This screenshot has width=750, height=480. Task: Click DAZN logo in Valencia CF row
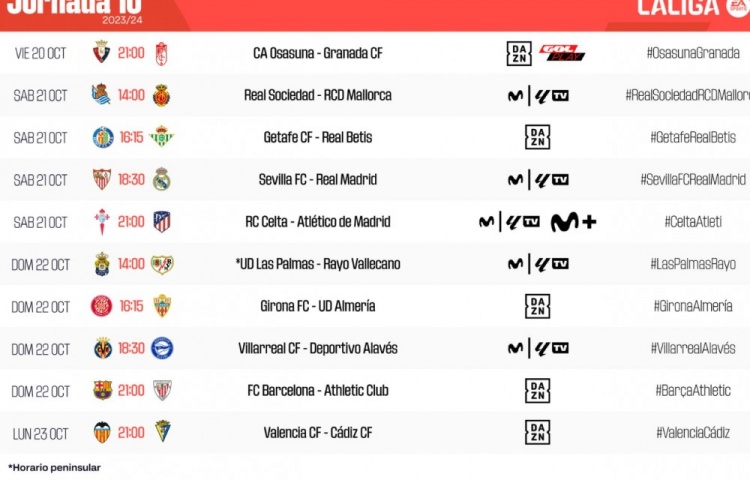click(x=537, y=432)
